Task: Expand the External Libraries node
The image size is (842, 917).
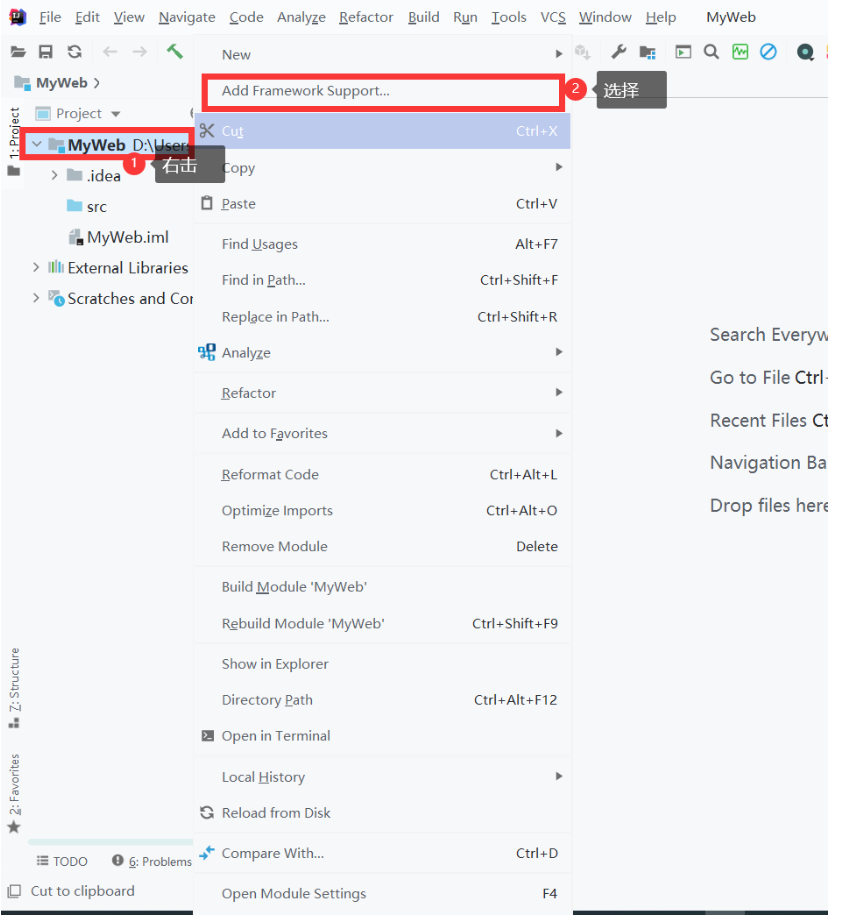Action: tap(36, 267)
